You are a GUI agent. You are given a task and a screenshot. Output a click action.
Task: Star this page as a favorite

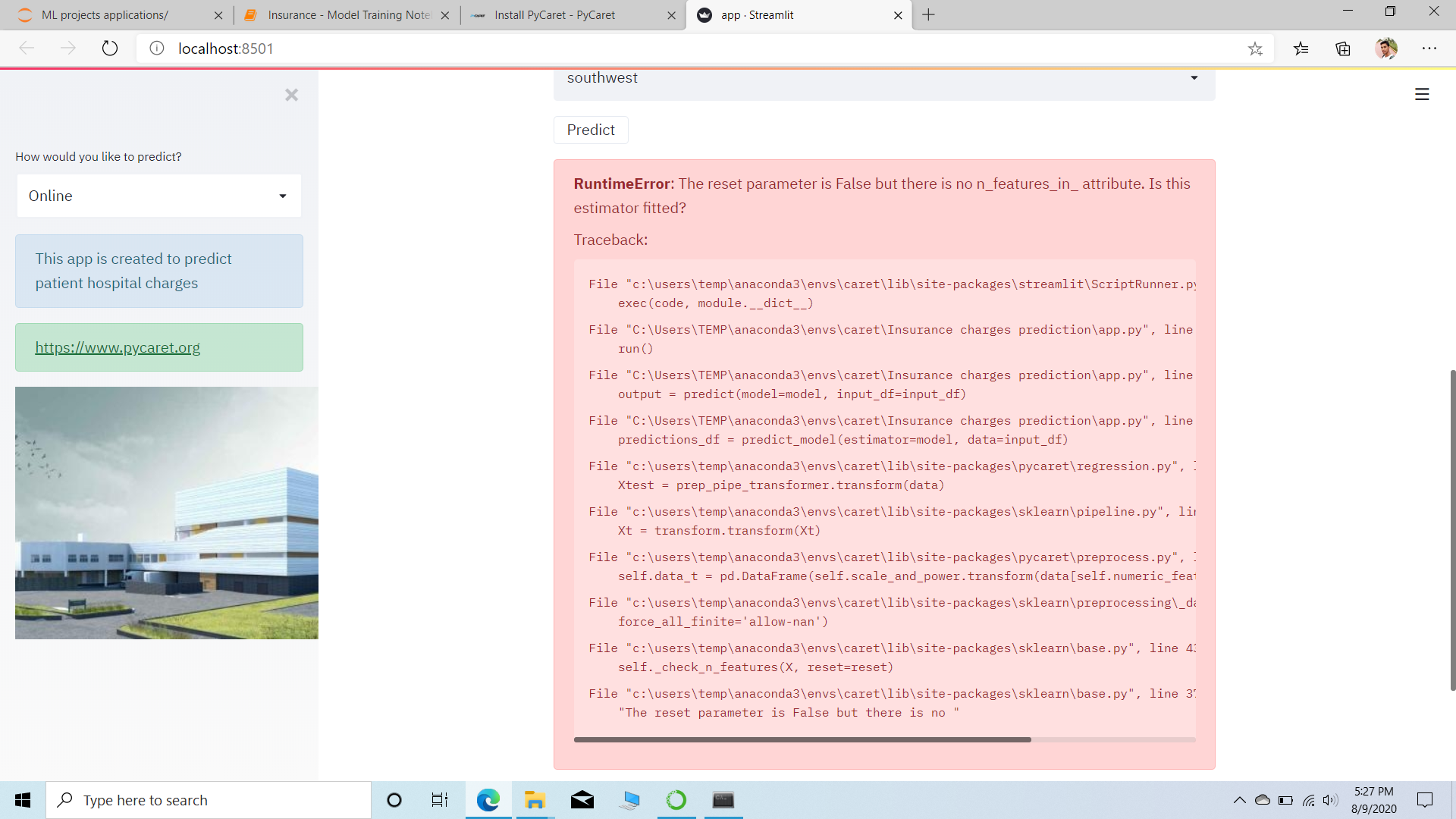click(1256, 49)
